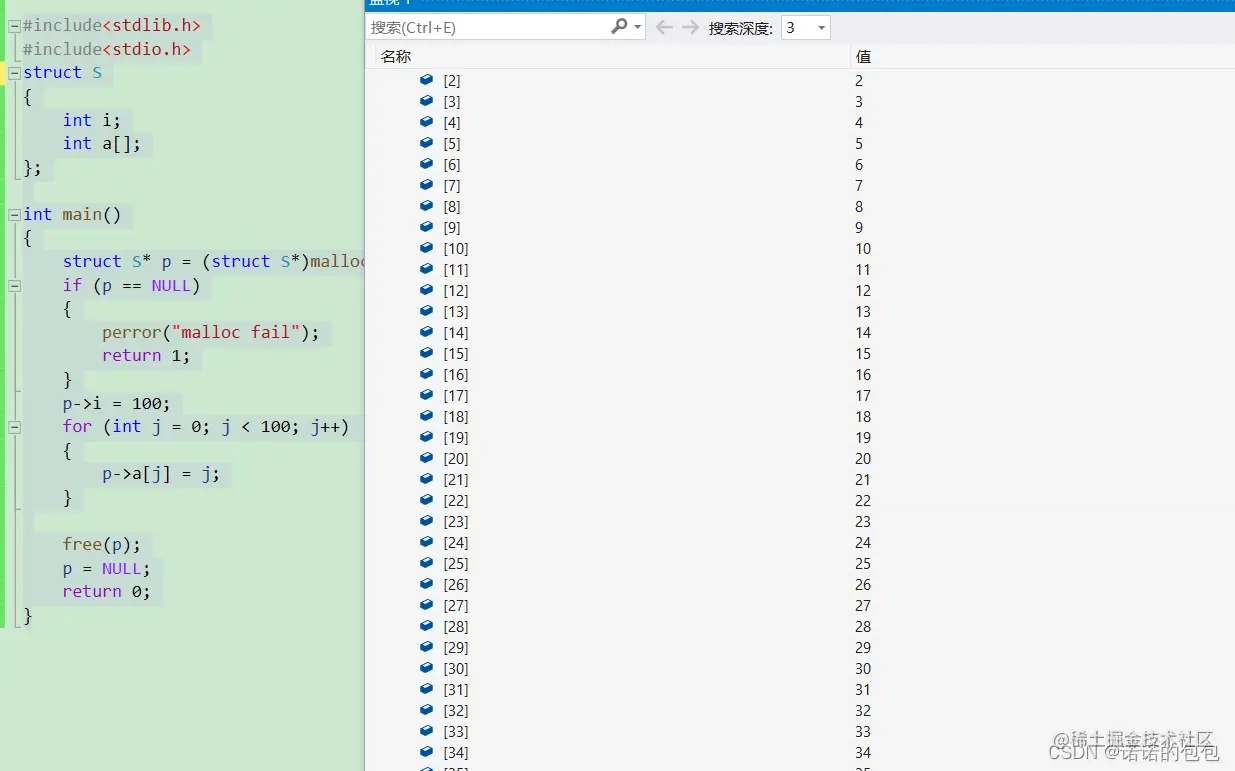
Task: Click the 值 column header
Action: [863, 57]
